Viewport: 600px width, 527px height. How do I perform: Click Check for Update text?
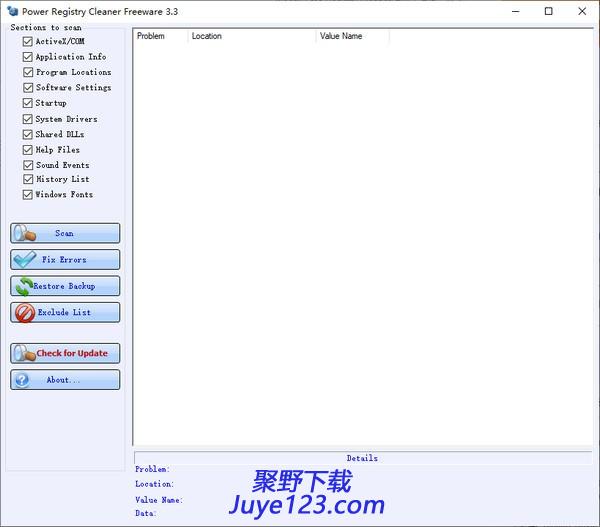click(x=72, y=353)
